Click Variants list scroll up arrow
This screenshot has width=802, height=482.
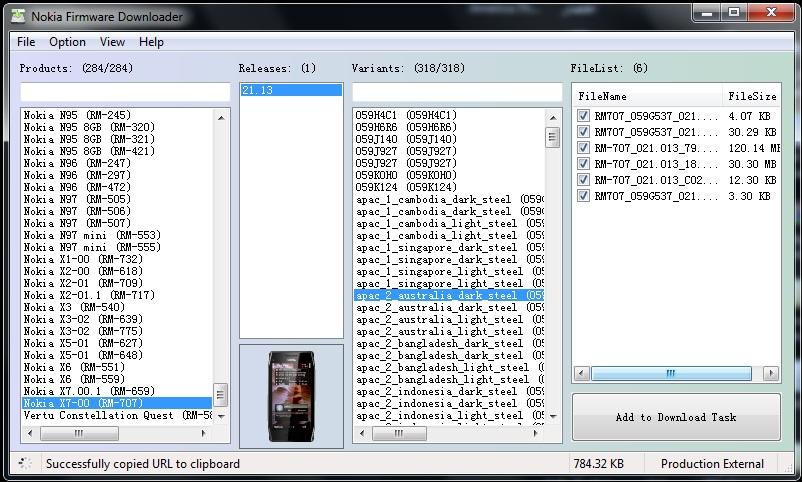[553, 118]
